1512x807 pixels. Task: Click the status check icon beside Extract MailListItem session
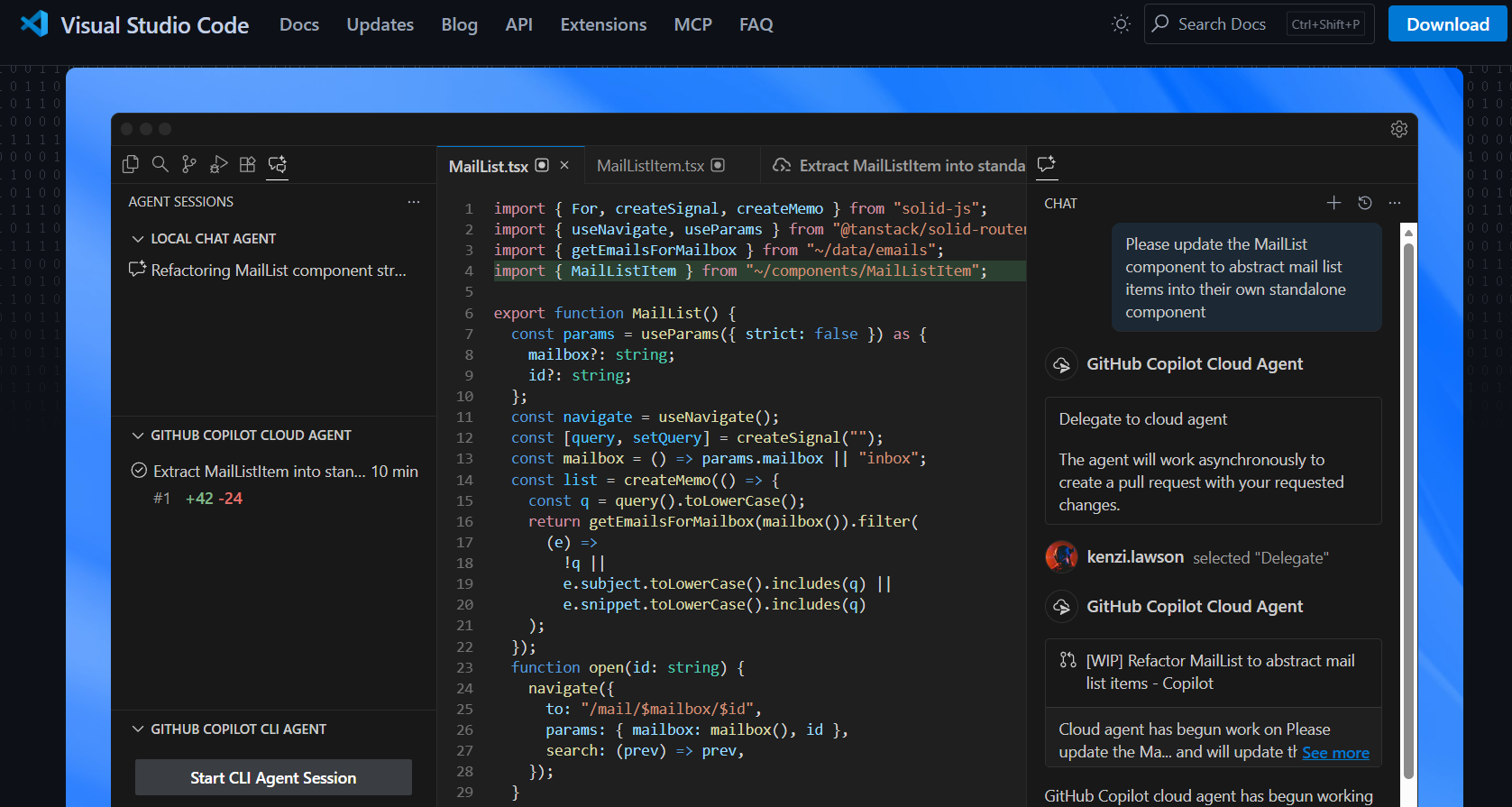point(139,471)
